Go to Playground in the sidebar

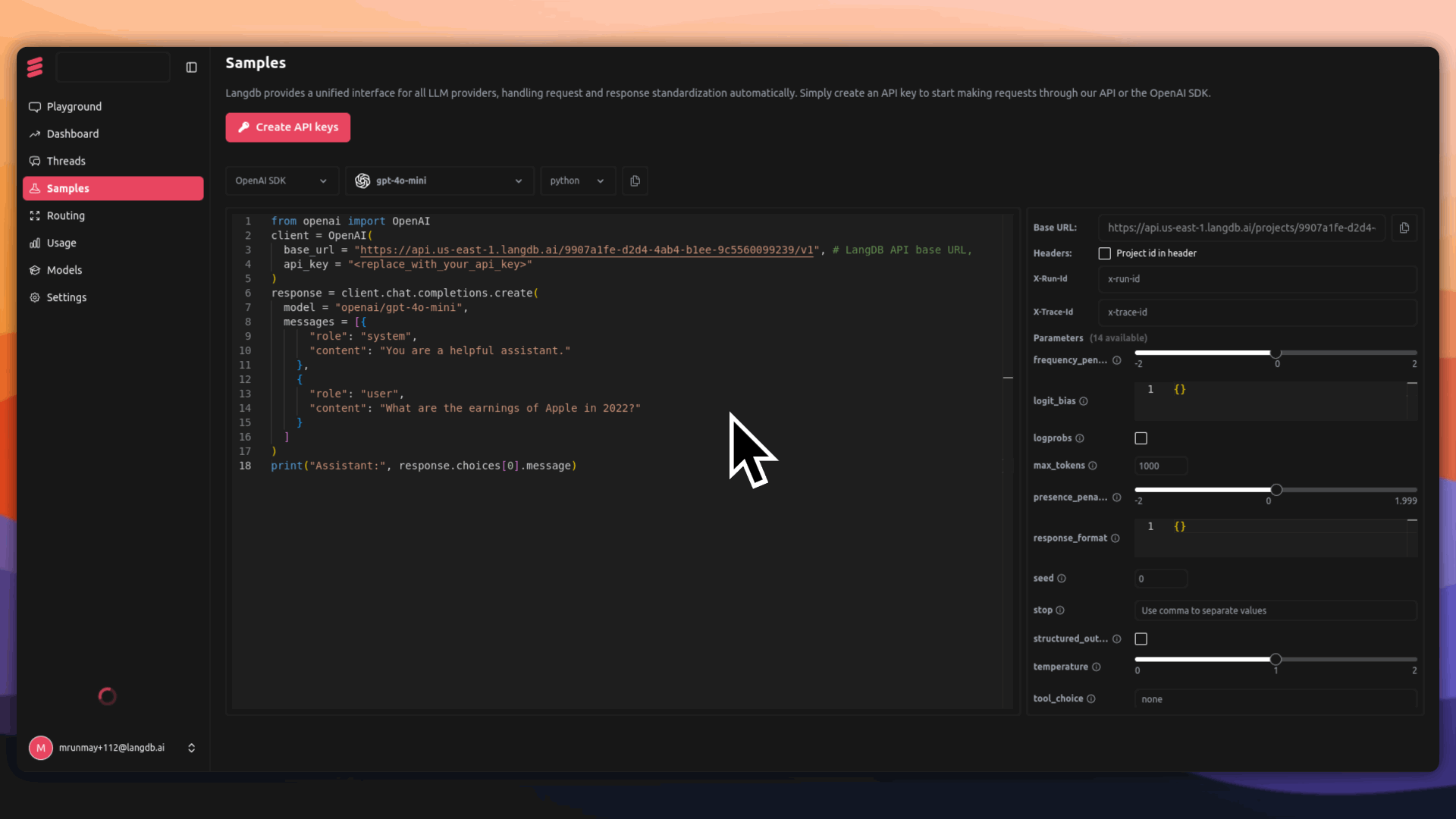(74, 107)
